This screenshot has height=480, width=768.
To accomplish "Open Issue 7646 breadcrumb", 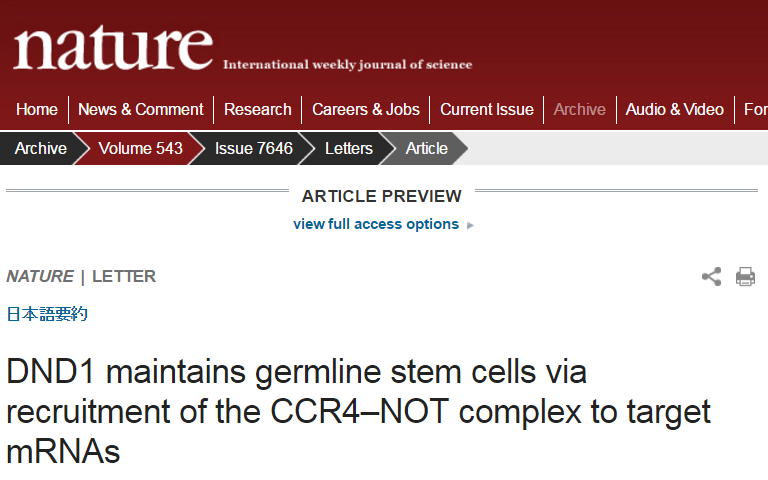I will [254, 148].
